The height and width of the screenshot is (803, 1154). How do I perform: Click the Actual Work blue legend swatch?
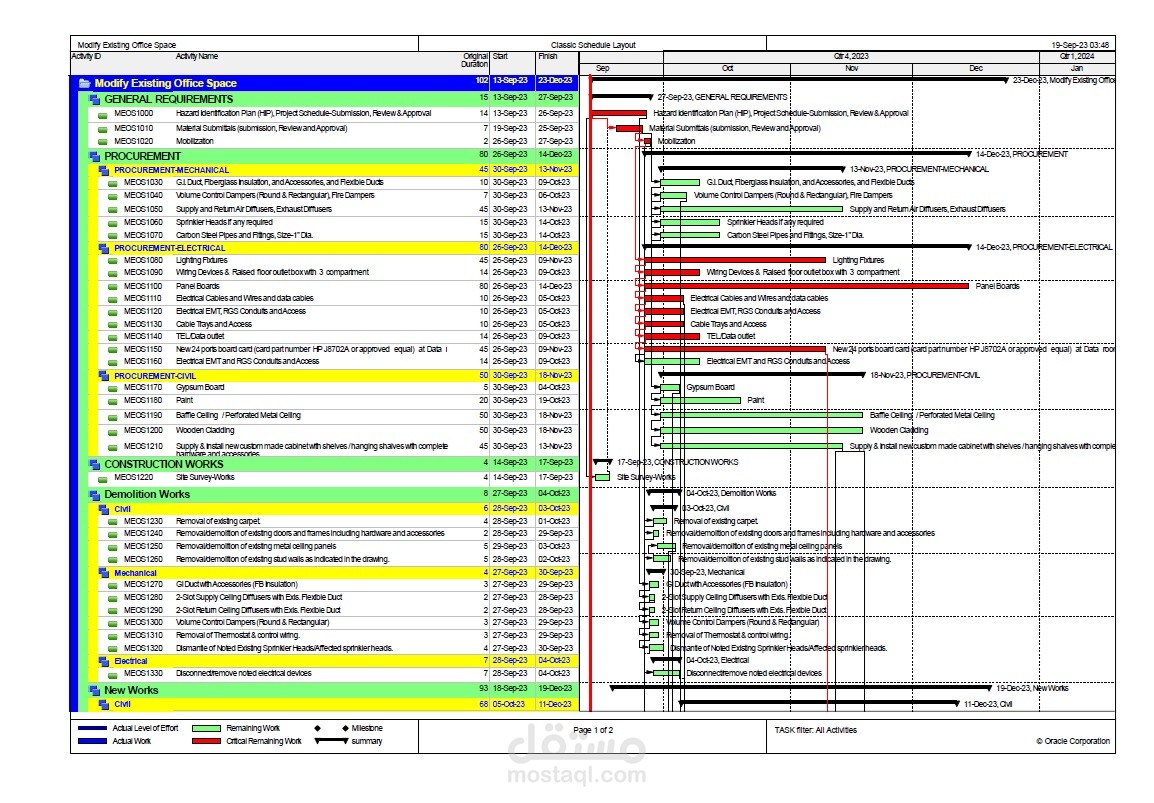point(92,741)
